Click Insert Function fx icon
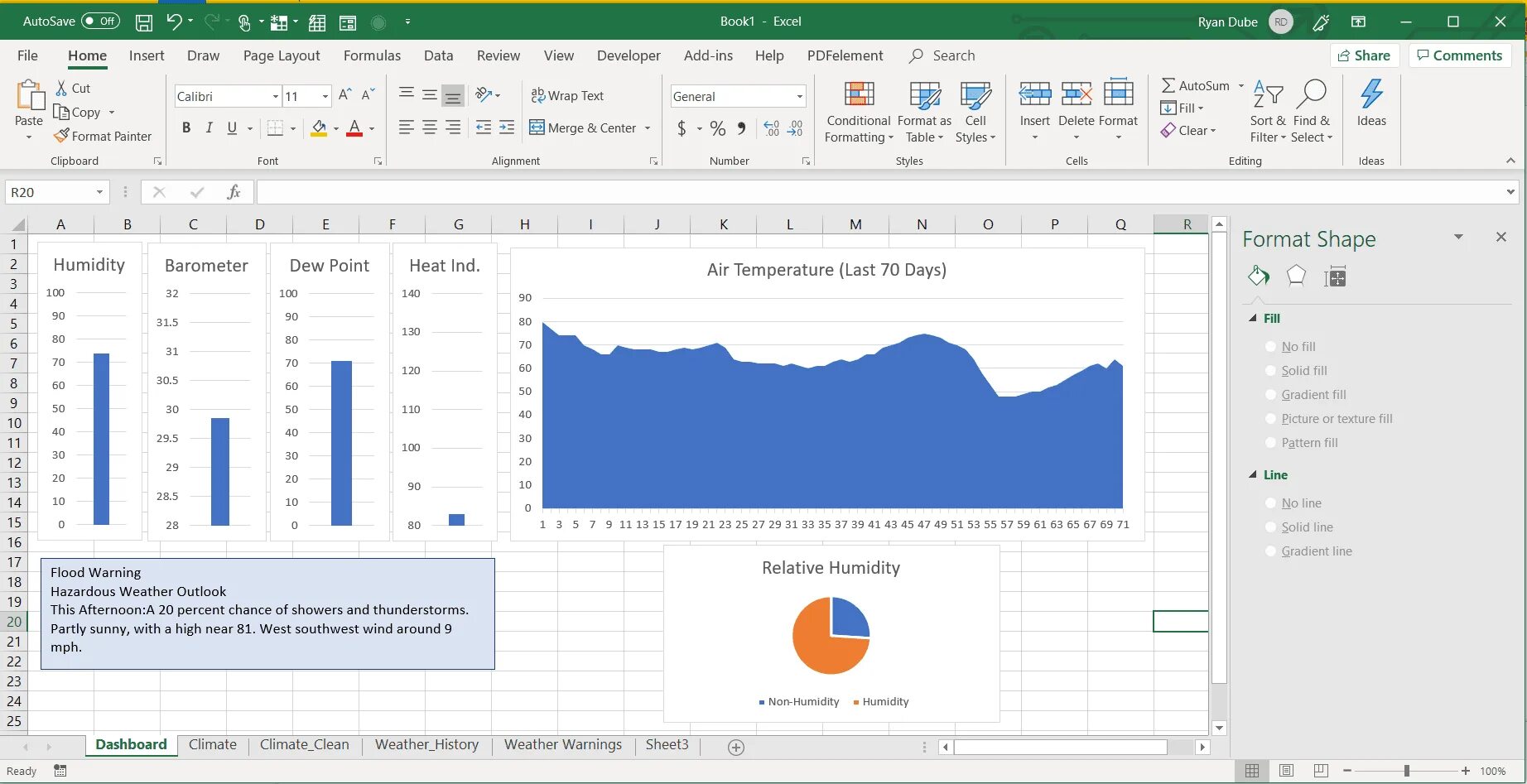The image size is (1527, 784). [234, 192]
